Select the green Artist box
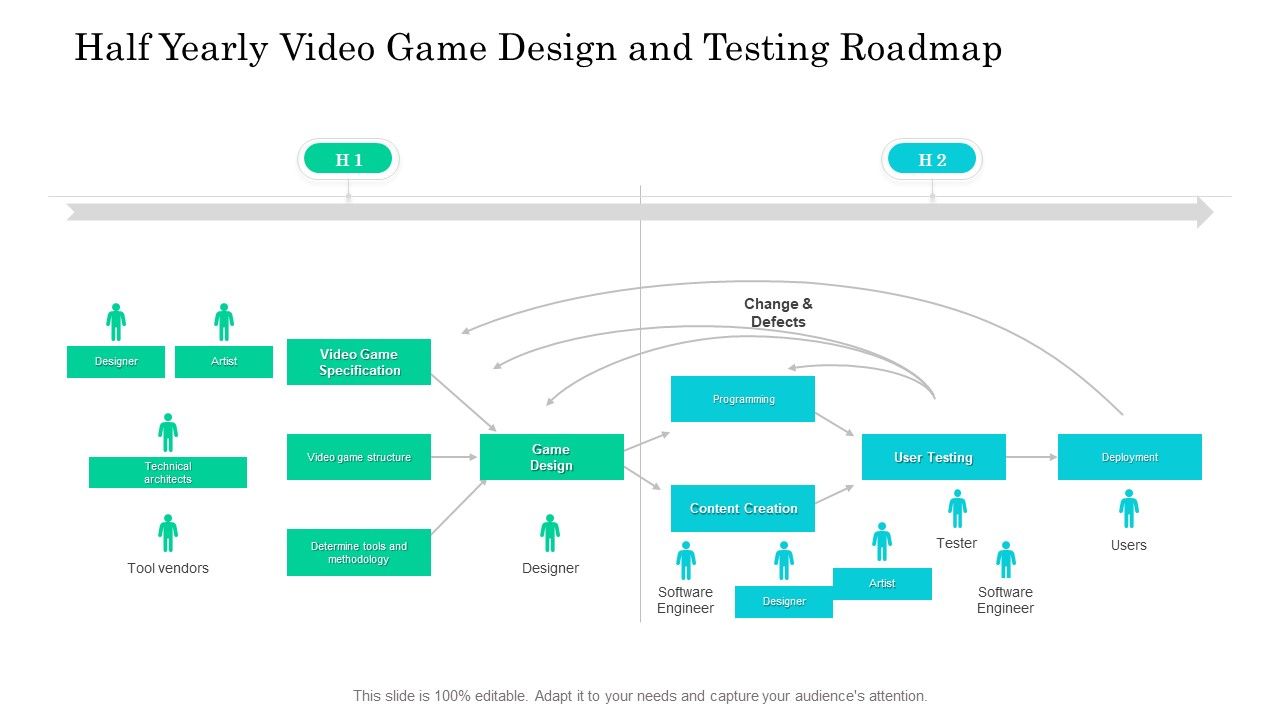This screenshot has height=720, width=1280. pos(224,362)
